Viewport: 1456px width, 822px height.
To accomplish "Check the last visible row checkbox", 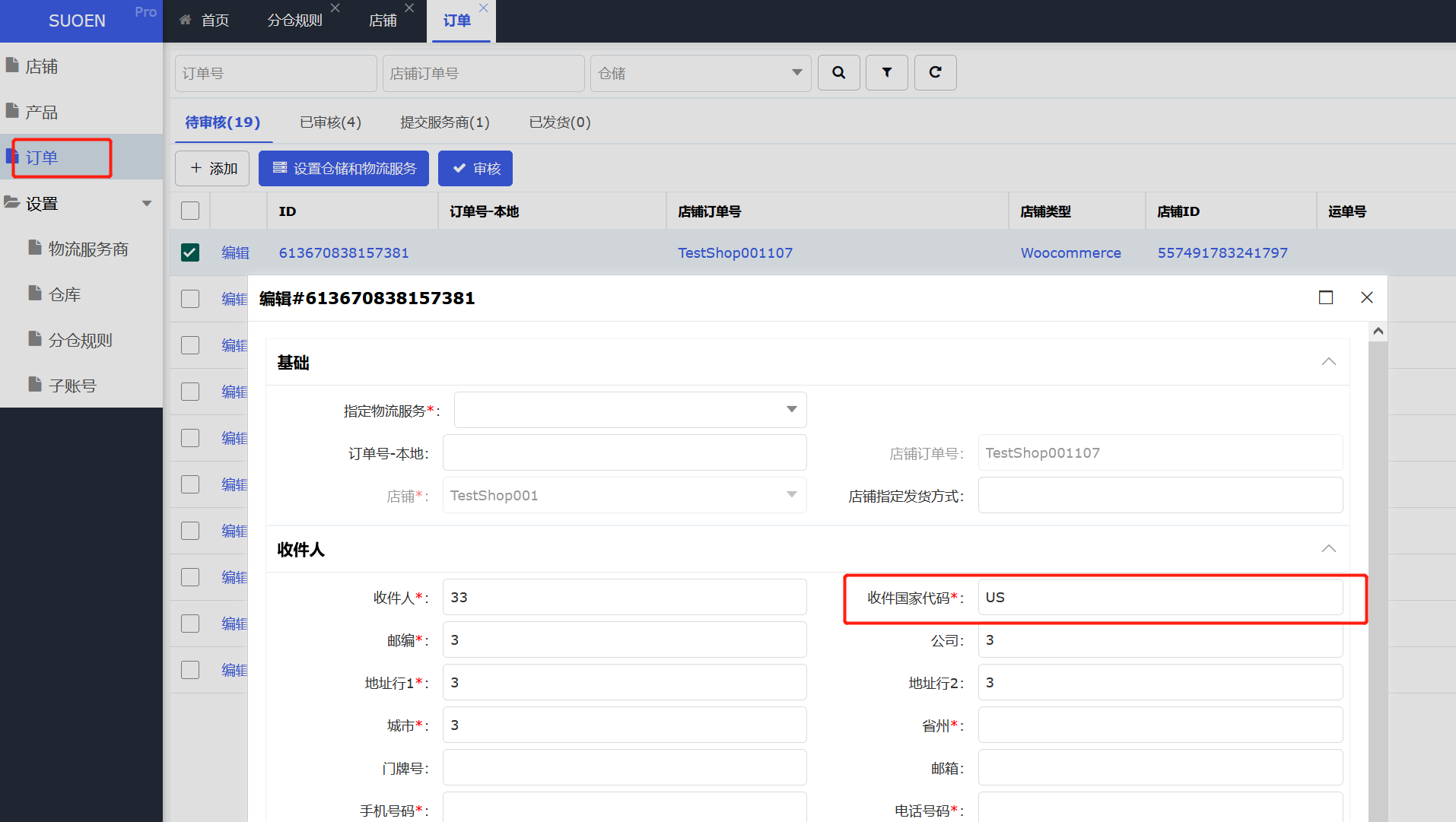I will pos(190,670).
